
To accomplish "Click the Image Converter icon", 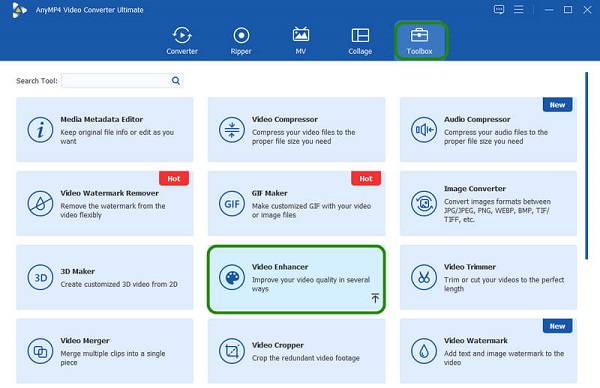I will pyautogui.click(x=424, y=204).
